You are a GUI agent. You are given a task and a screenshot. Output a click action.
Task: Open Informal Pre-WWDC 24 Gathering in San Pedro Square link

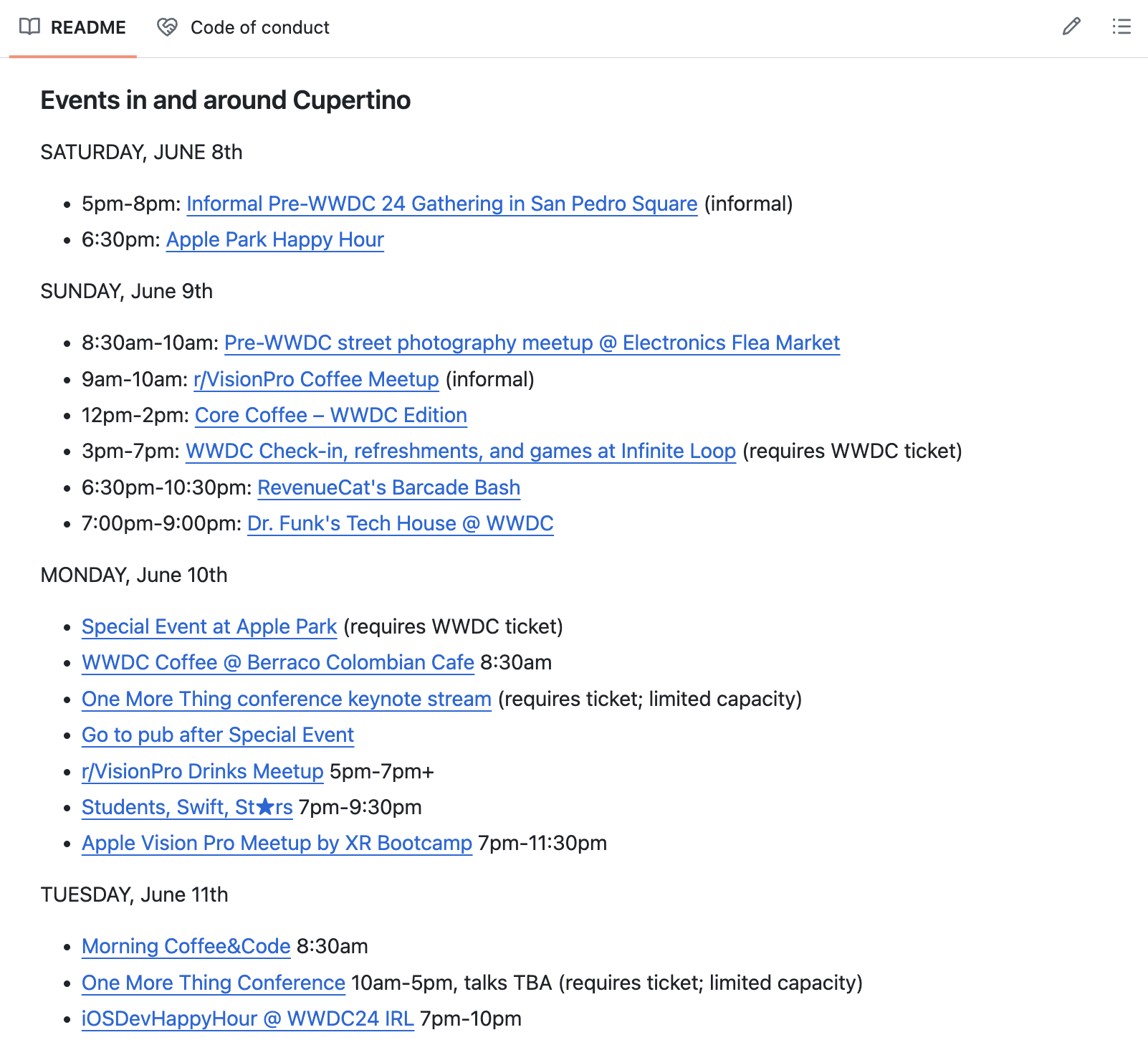tap(442, 204)
